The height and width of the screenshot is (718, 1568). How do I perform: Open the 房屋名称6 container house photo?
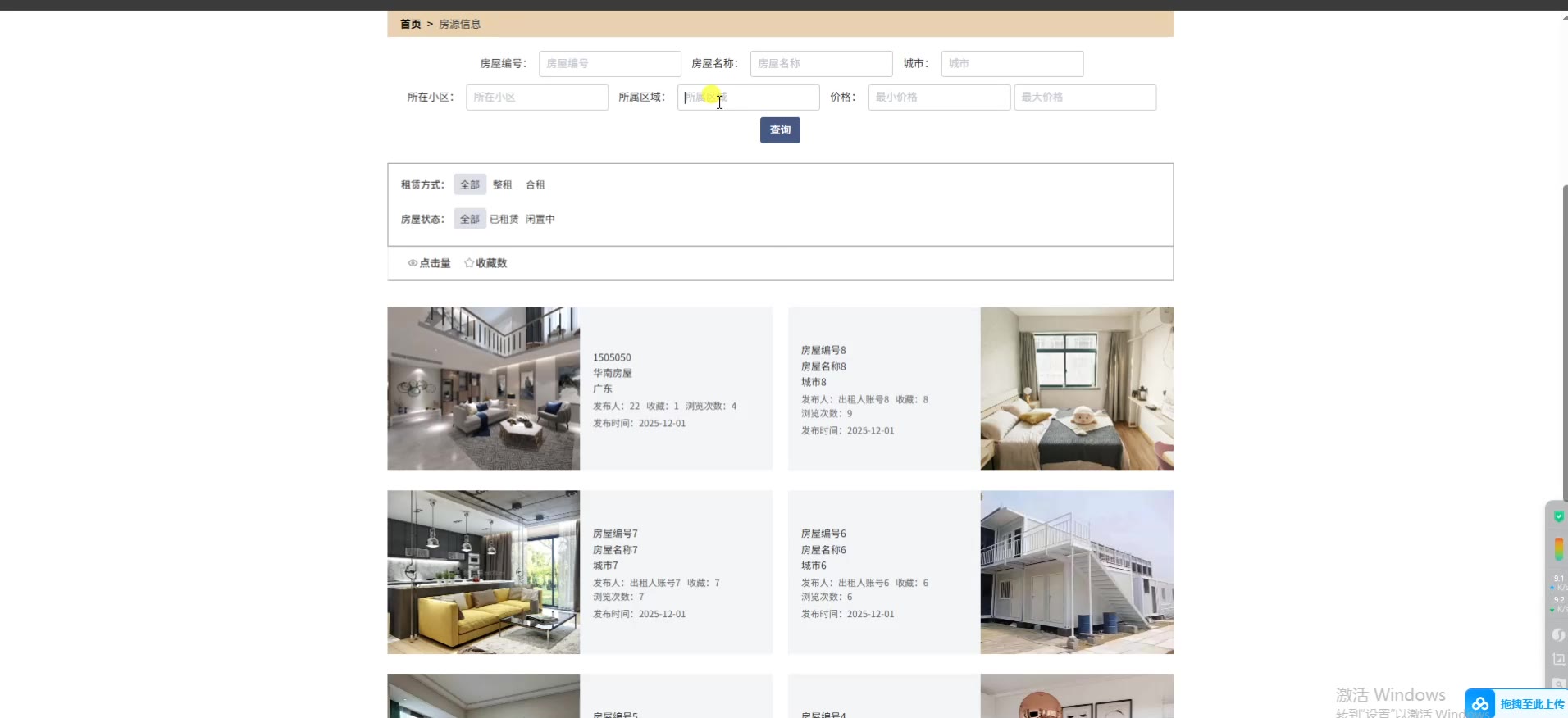(1078, 572)
